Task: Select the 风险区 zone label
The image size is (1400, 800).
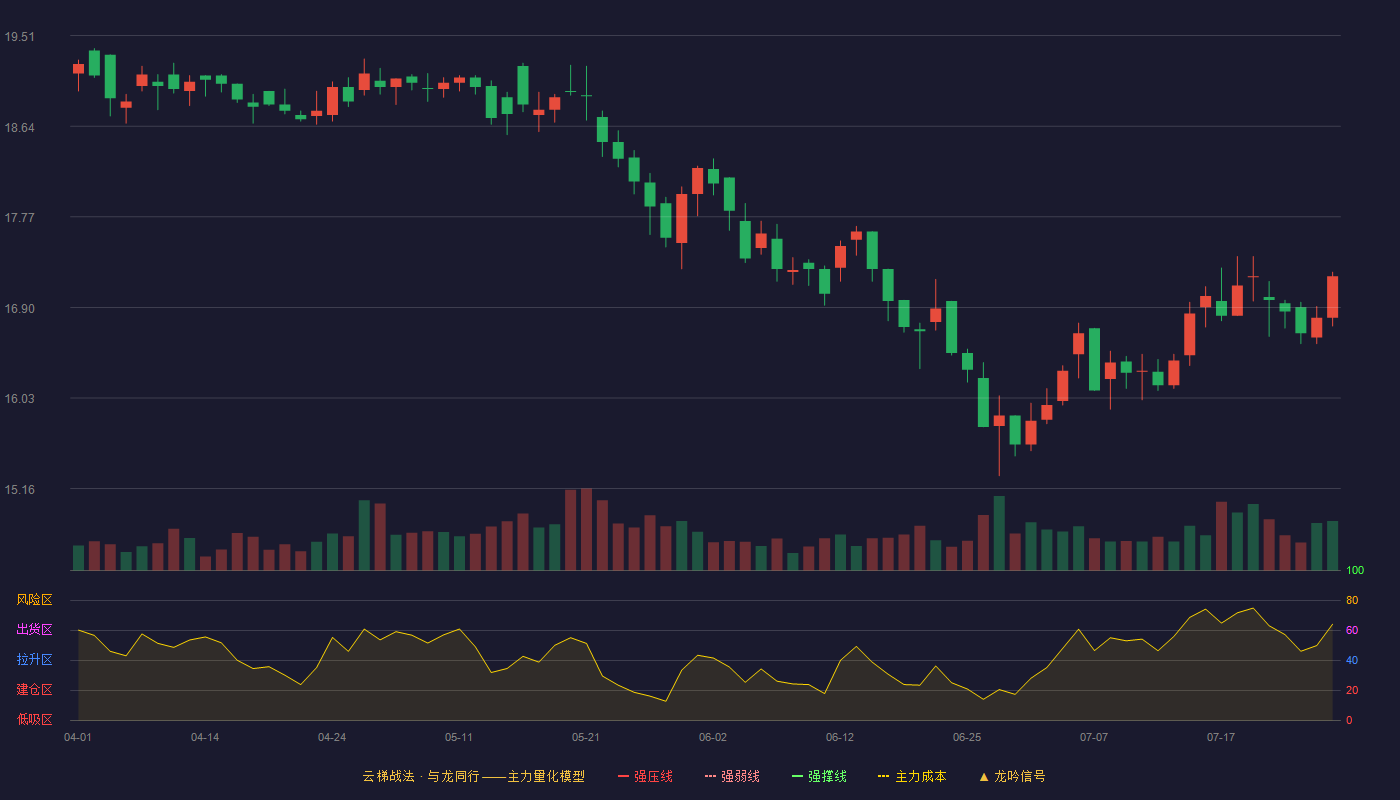Action: (34, 600)
